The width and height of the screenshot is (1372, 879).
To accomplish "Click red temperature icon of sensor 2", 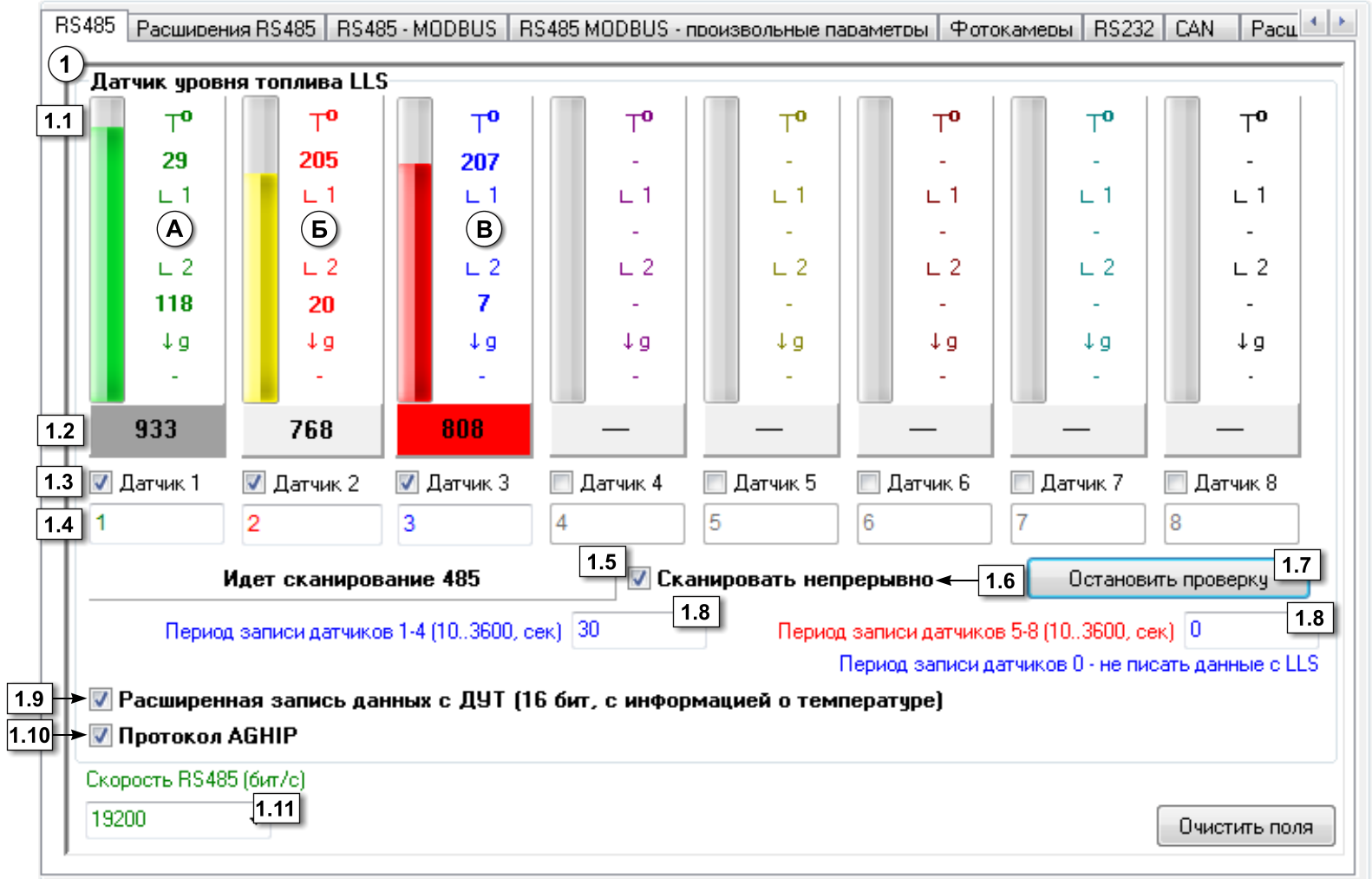I will [x=323, y=121].
